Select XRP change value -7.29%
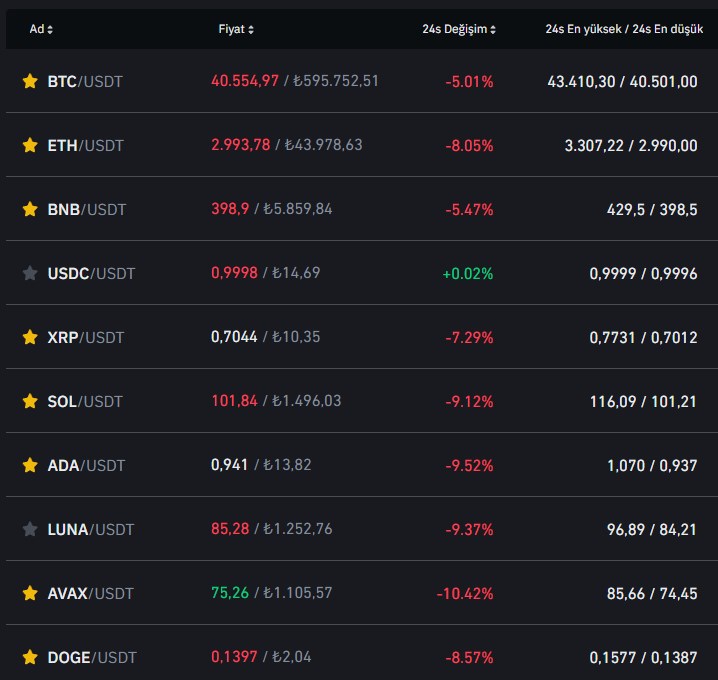Screen dimensions: 718x680 (x=469, y=338)
